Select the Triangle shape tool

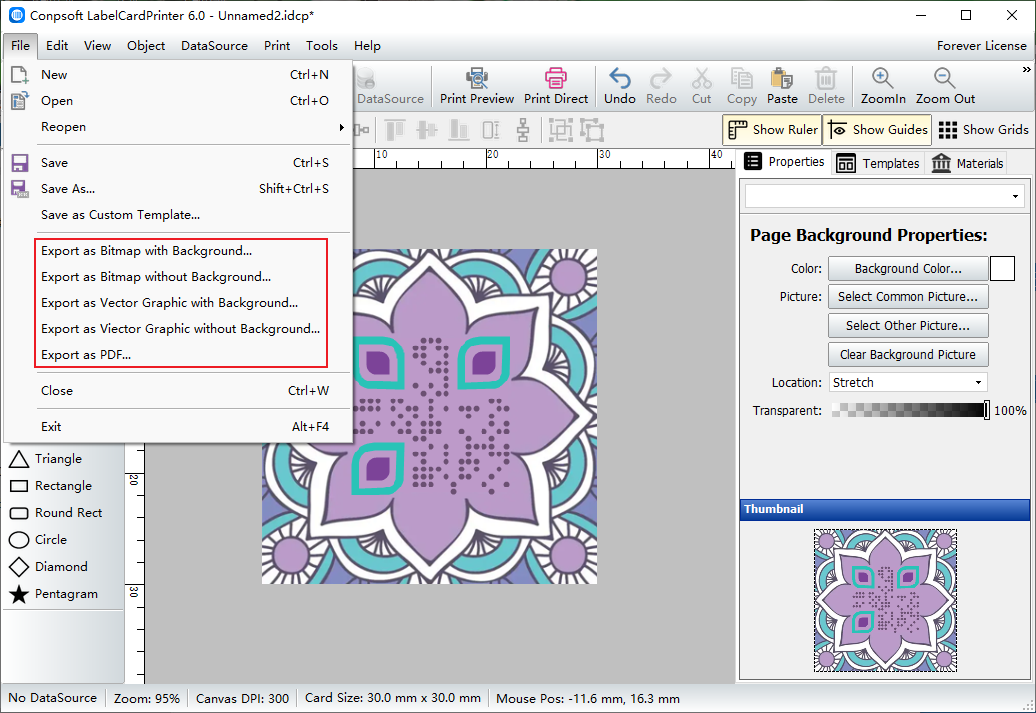click(x=46, y=459)
